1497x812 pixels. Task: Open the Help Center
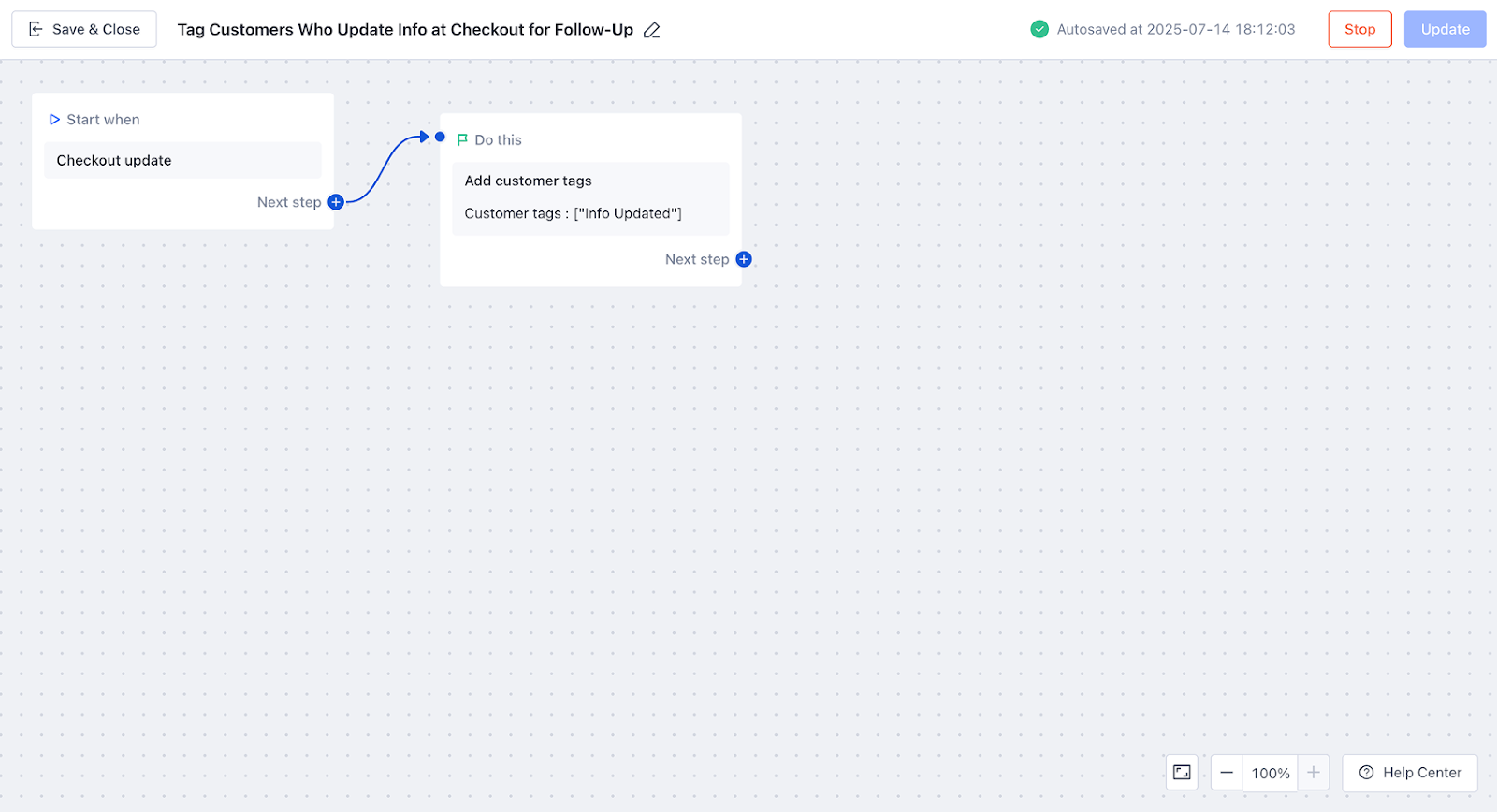tap(1410, 773)
